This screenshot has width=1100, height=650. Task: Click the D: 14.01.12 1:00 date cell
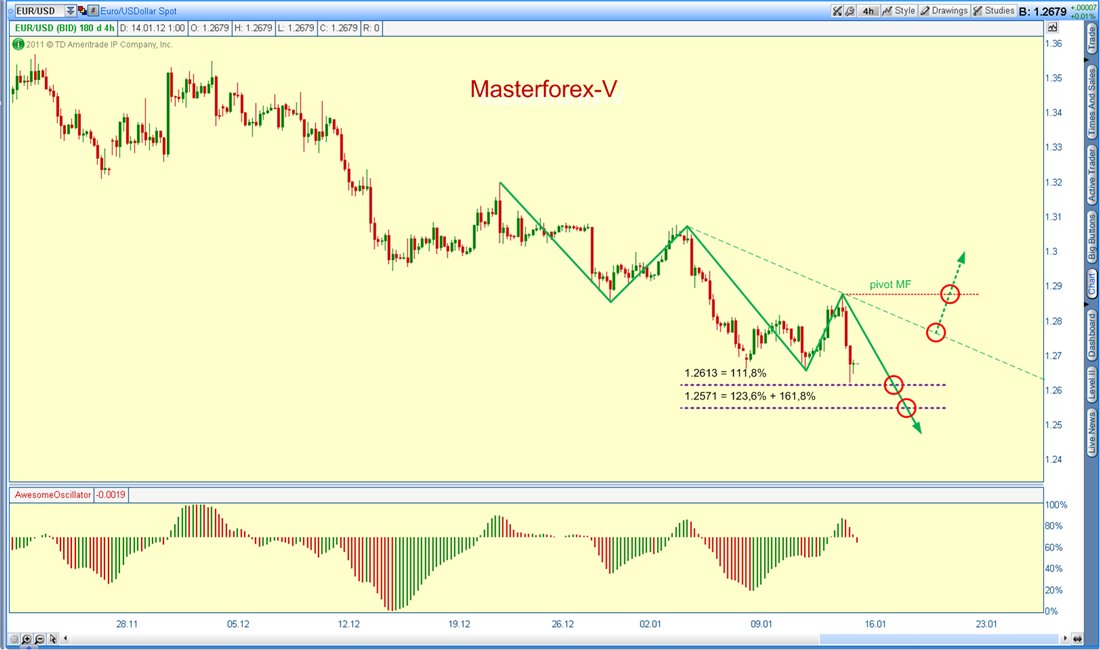152,28
